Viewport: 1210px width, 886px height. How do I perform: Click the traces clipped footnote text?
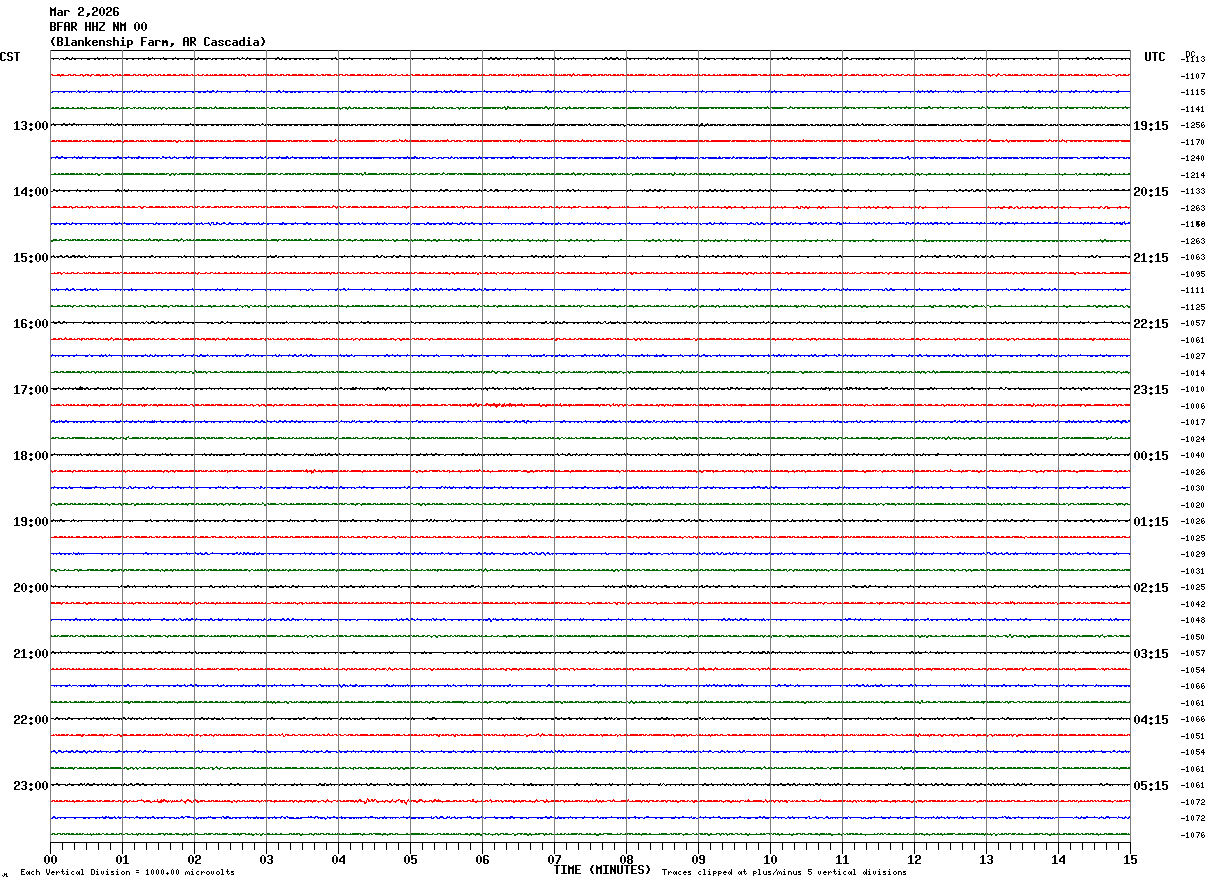(784, 873)
